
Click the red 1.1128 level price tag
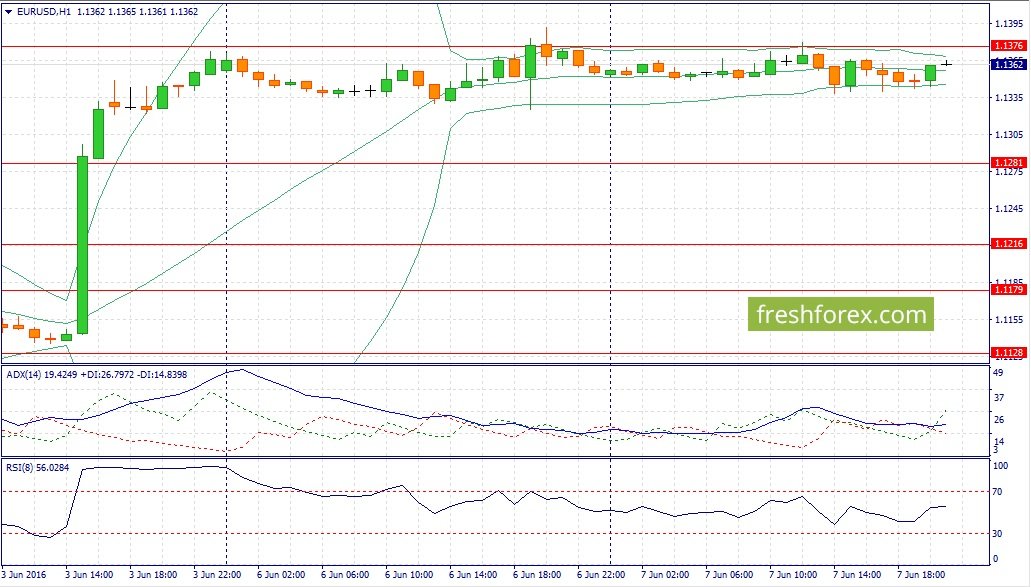pyautogui.click(x=1008, y=353)
